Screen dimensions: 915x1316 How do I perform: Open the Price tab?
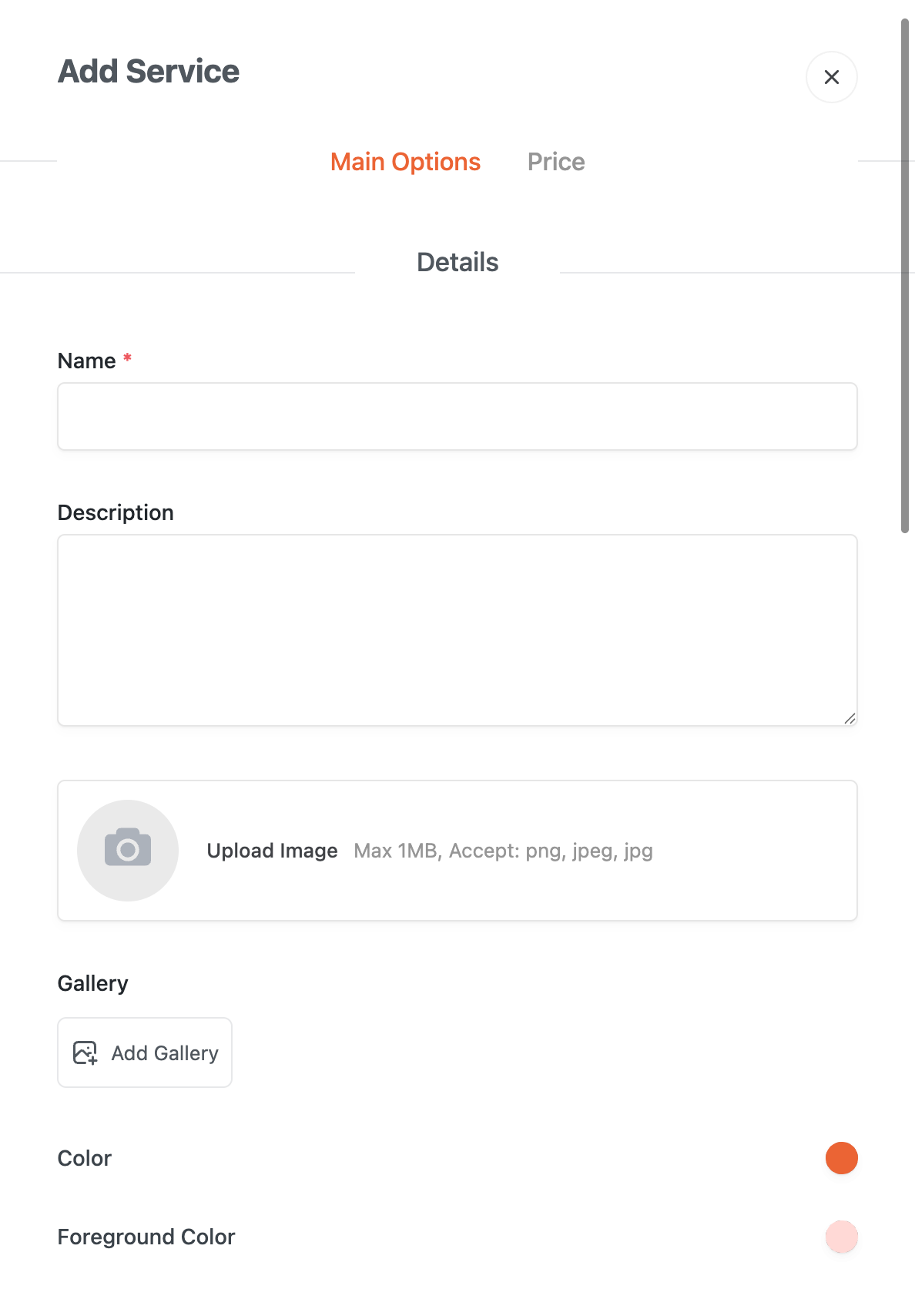point(556,162)
